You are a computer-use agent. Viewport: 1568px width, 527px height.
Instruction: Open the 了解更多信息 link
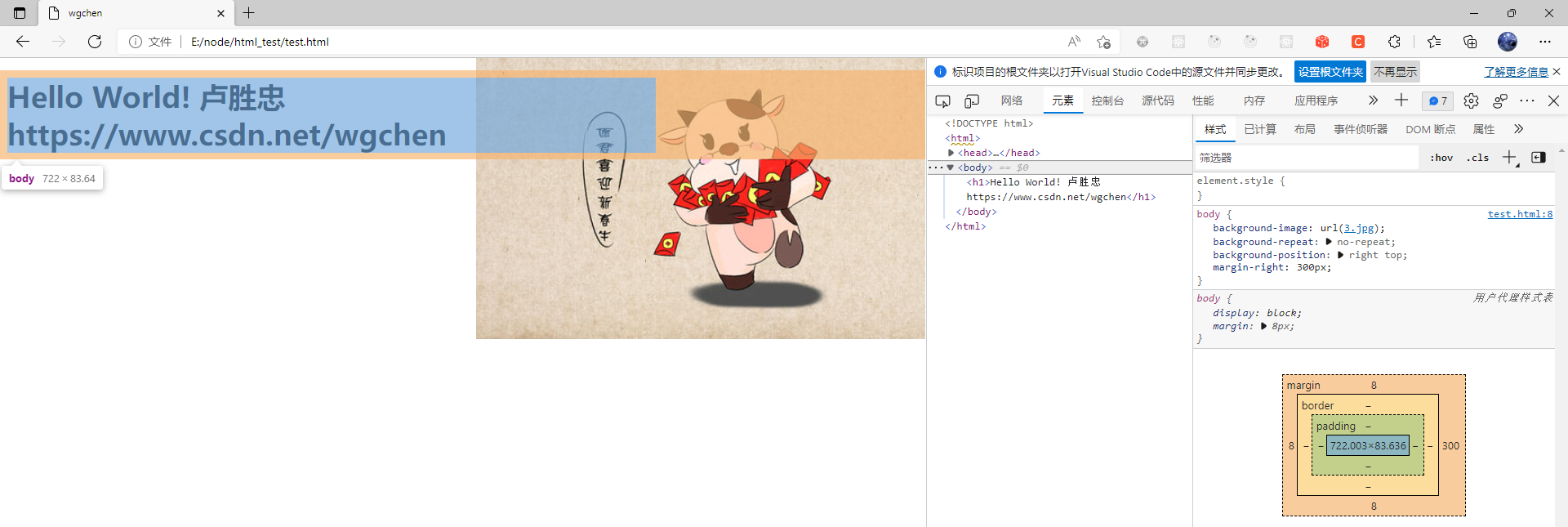coord(1516,72)
